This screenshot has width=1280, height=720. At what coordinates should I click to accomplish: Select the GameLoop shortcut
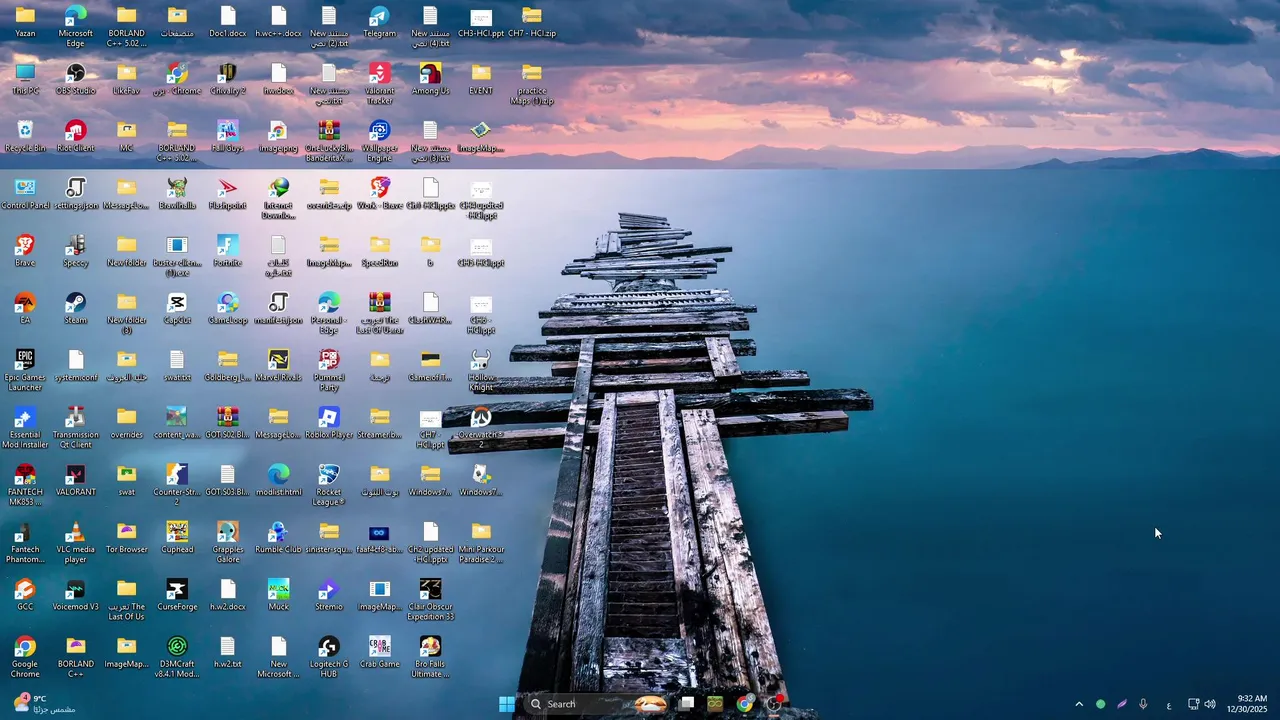(x=227, y=308)
